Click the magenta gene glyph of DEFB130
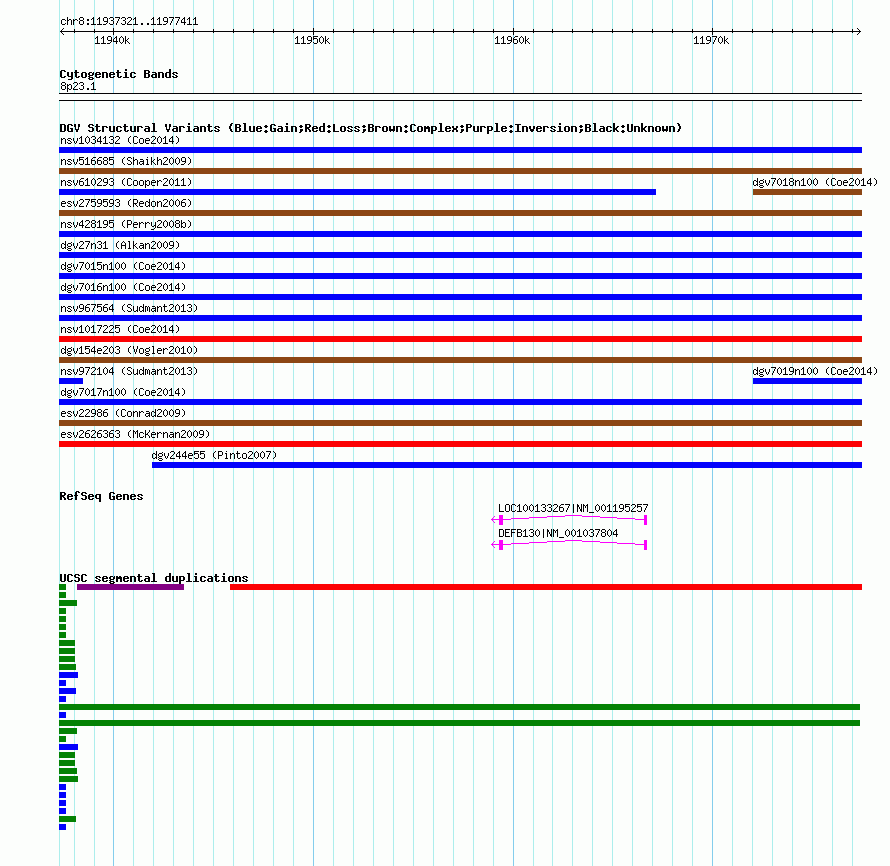890x866 pixels. pyautogui.click(x=569, y=545)
